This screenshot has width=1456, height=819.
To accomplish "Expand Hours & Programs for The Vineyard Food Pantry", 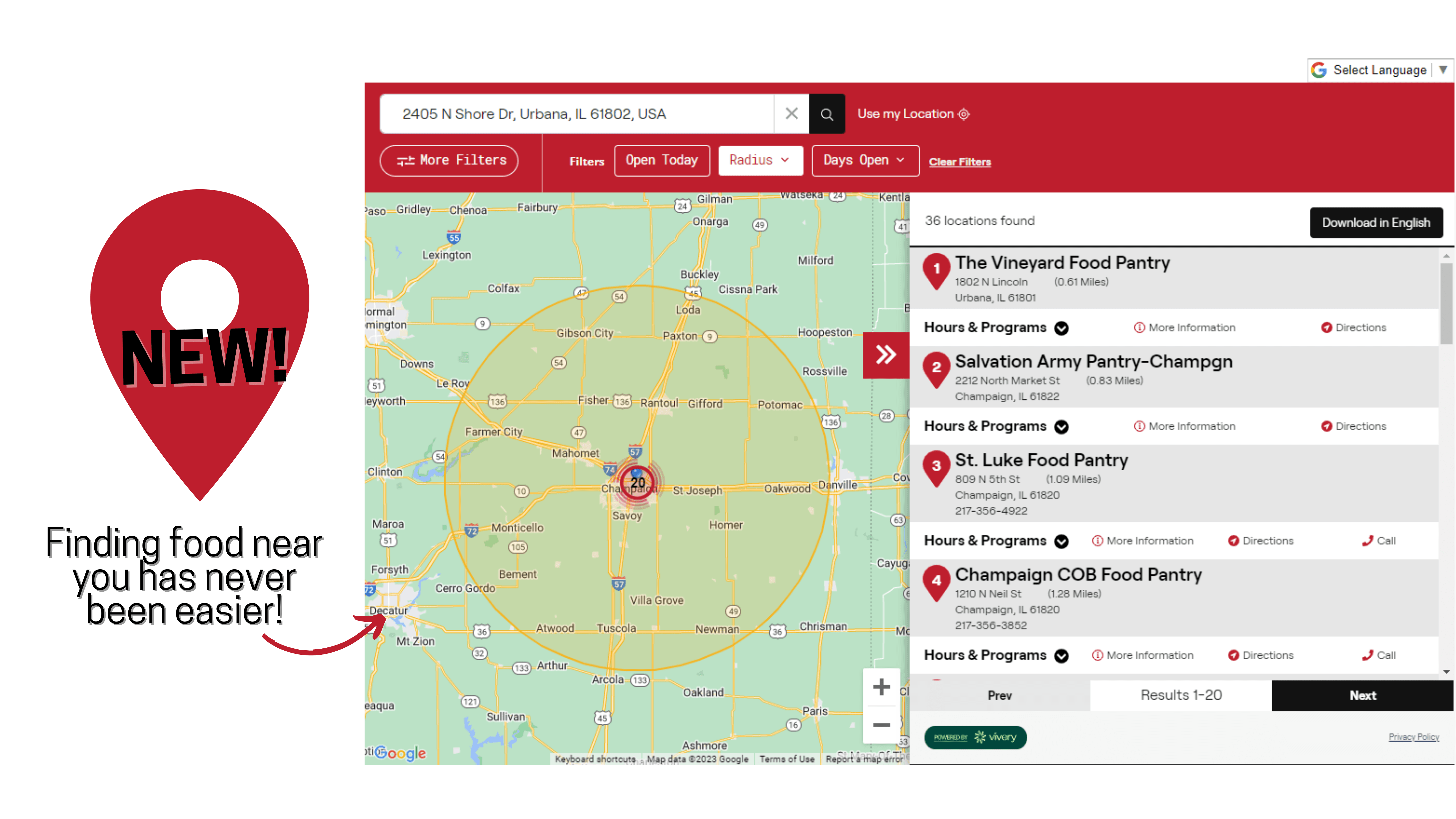I will pyautogui.click(x=996, y=328).
